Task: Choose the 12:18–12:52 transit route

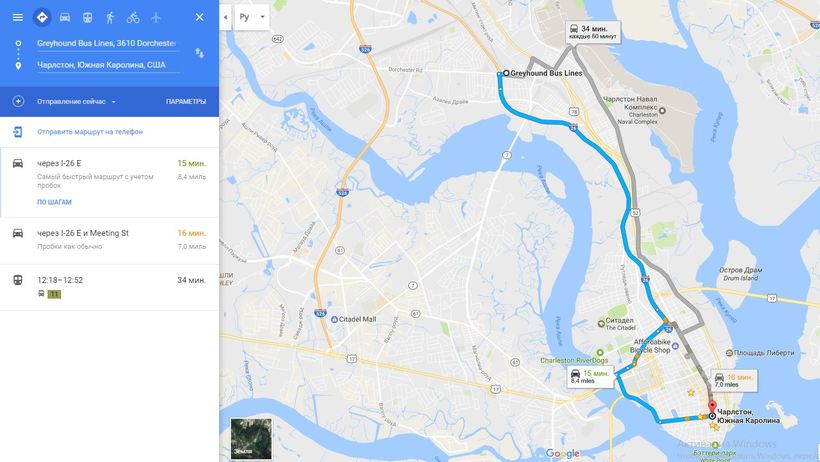Action: pos(109,287)
